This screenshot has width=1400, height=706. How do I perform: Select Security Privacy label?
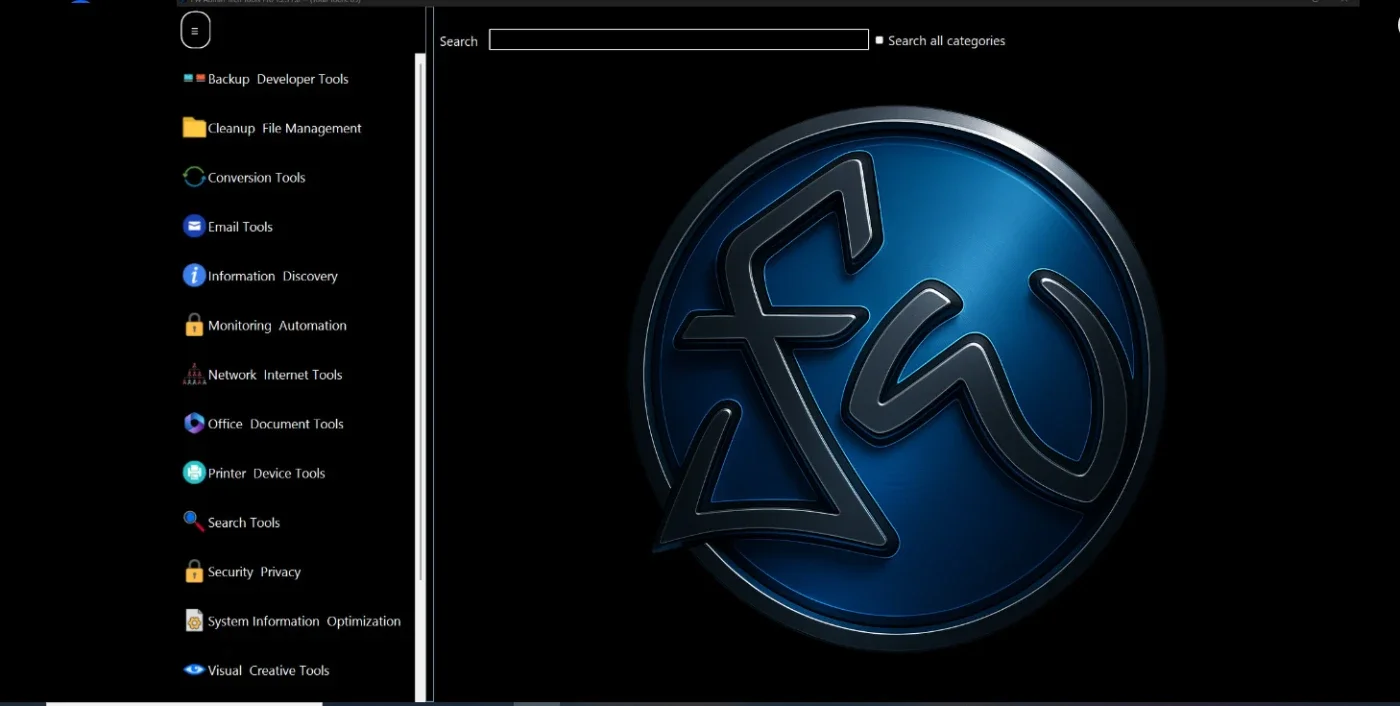[x=254, y=572]
